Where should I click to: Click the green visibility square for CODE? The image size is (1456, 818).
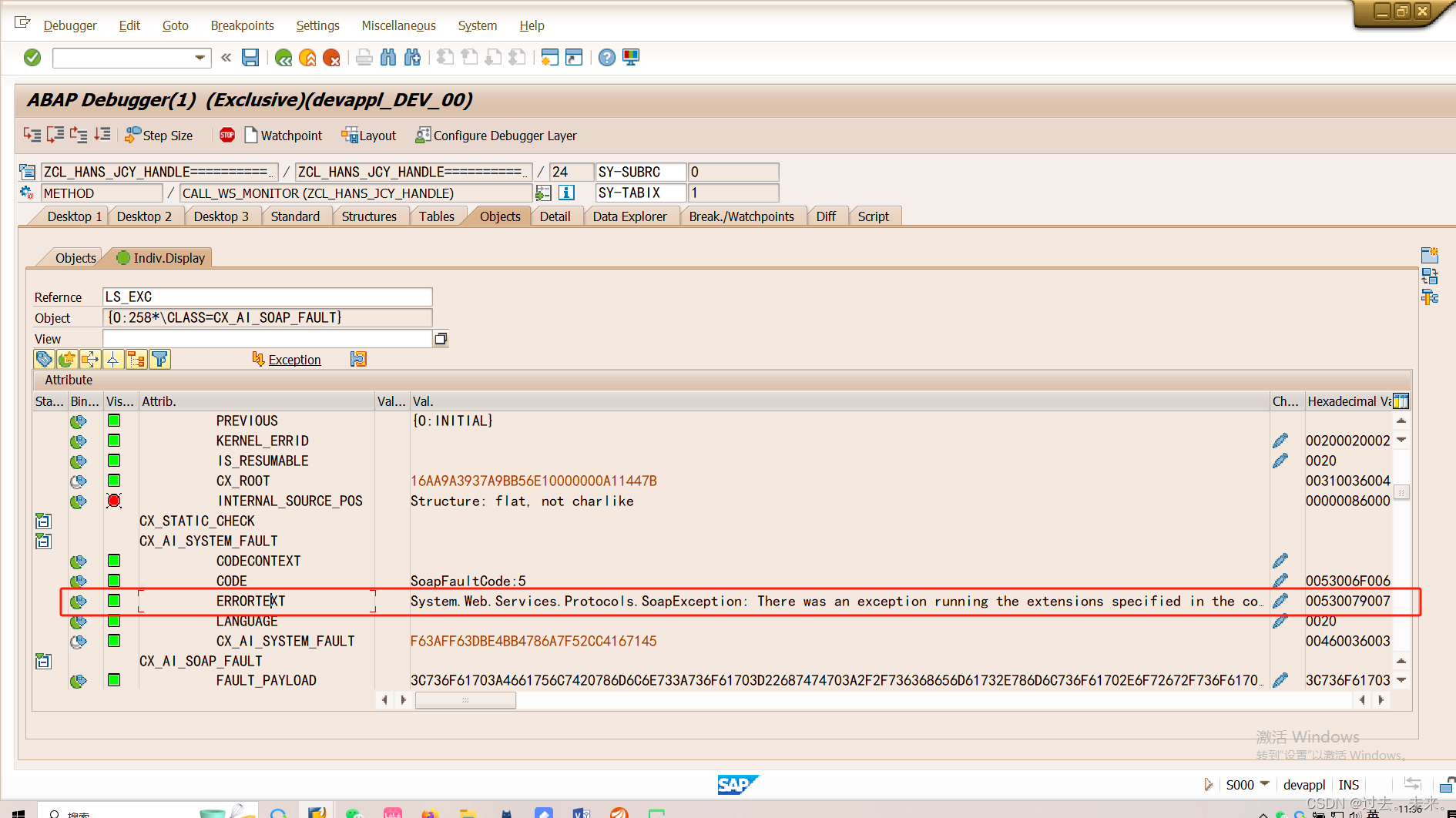(114, 581)
